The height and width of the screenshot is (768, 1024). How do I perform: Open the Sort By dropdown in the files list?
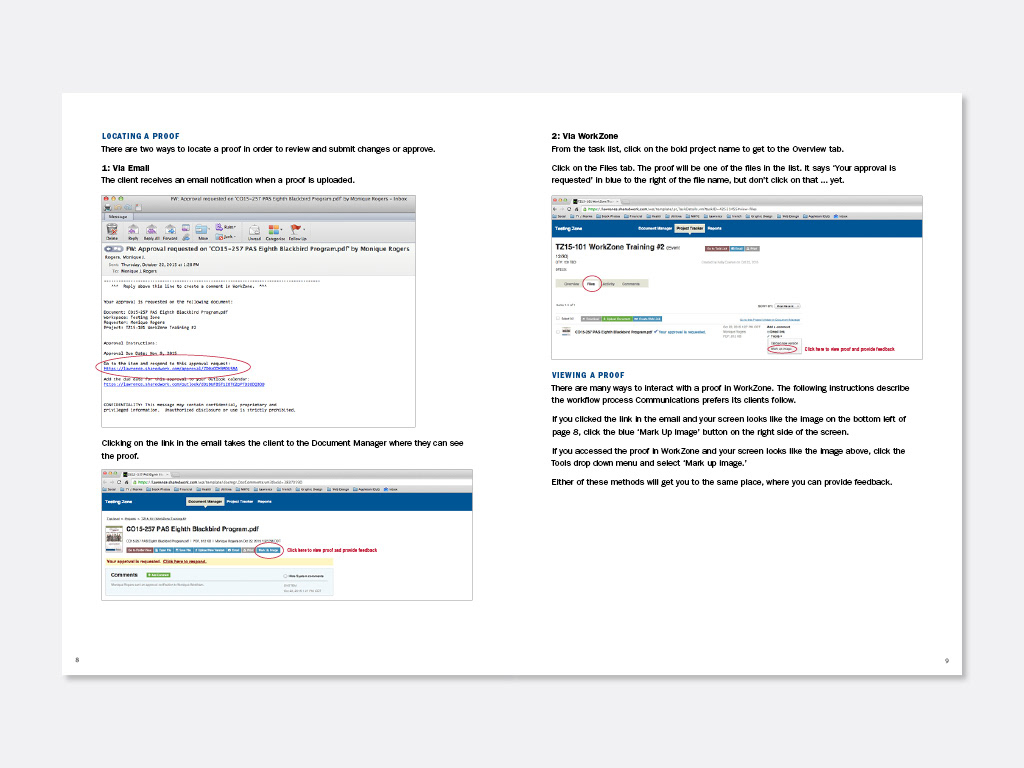pos(788,306)
